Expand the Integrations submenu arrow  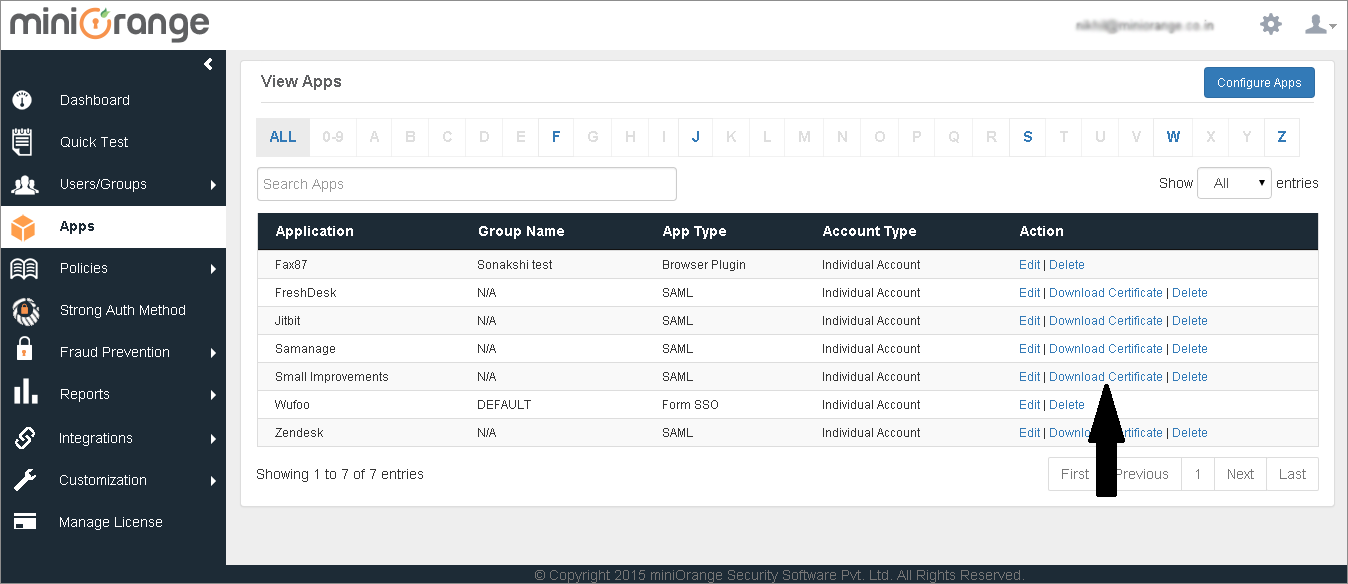pos(213,439)
